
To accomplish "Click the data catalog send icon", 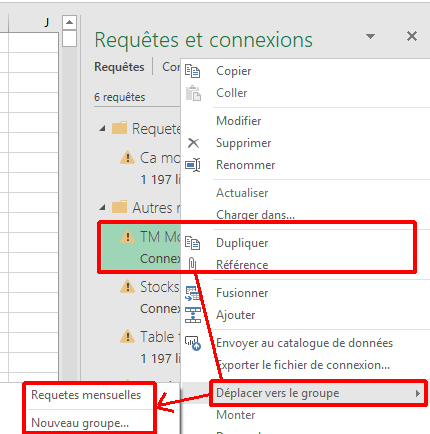I will [193, 343].
